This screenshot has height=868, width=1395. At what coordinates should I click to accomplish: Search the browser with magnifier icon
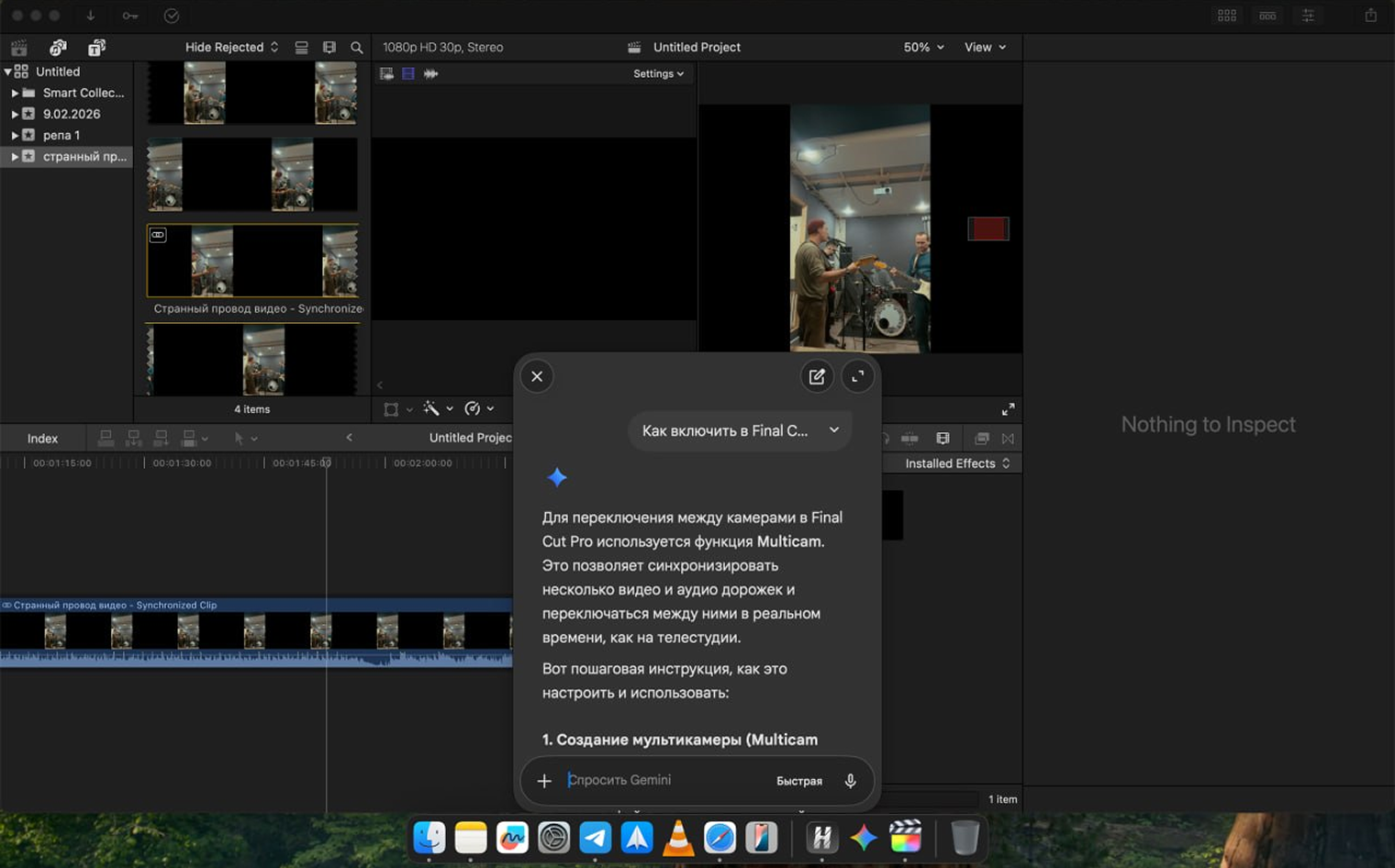pyautogui.click(x=357, y=47)
